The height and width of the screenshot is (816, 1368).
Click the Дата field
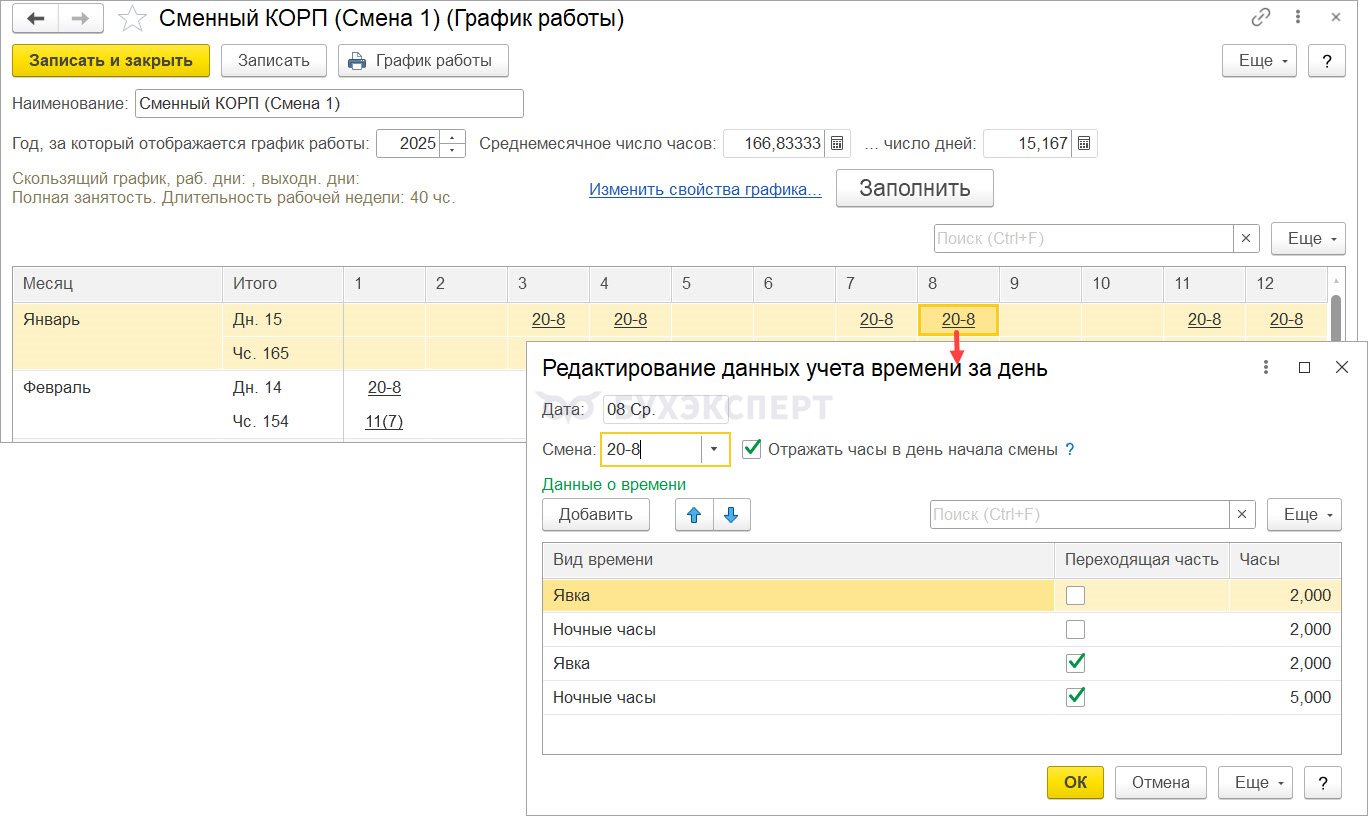(666, 410)
